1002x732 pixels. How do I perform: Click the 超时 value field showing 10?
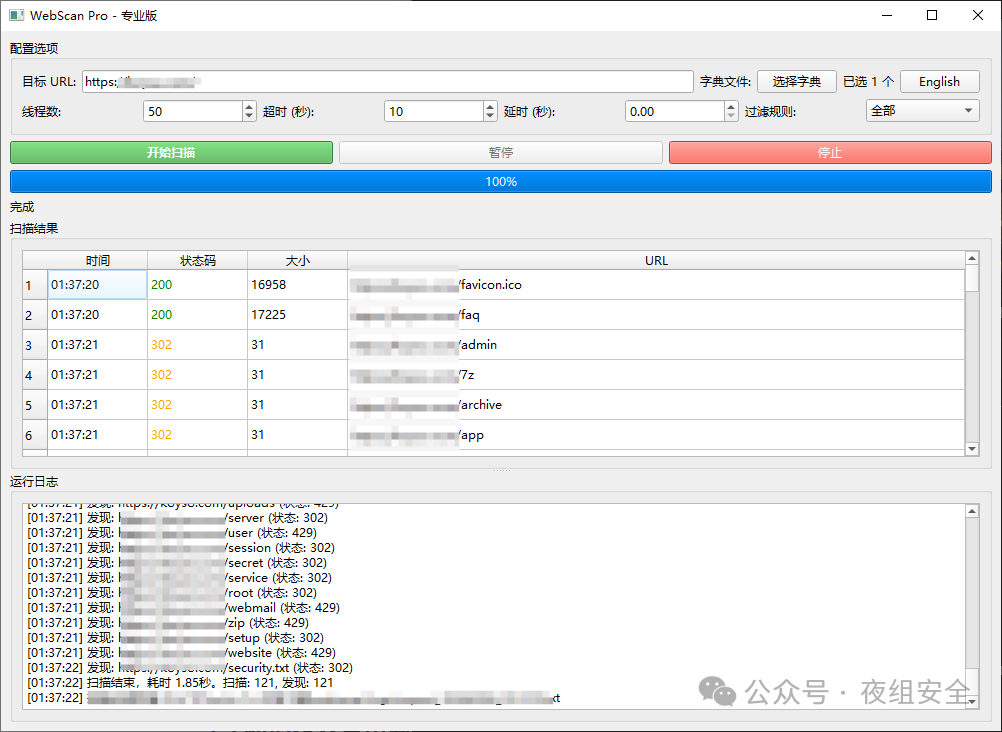434,111
